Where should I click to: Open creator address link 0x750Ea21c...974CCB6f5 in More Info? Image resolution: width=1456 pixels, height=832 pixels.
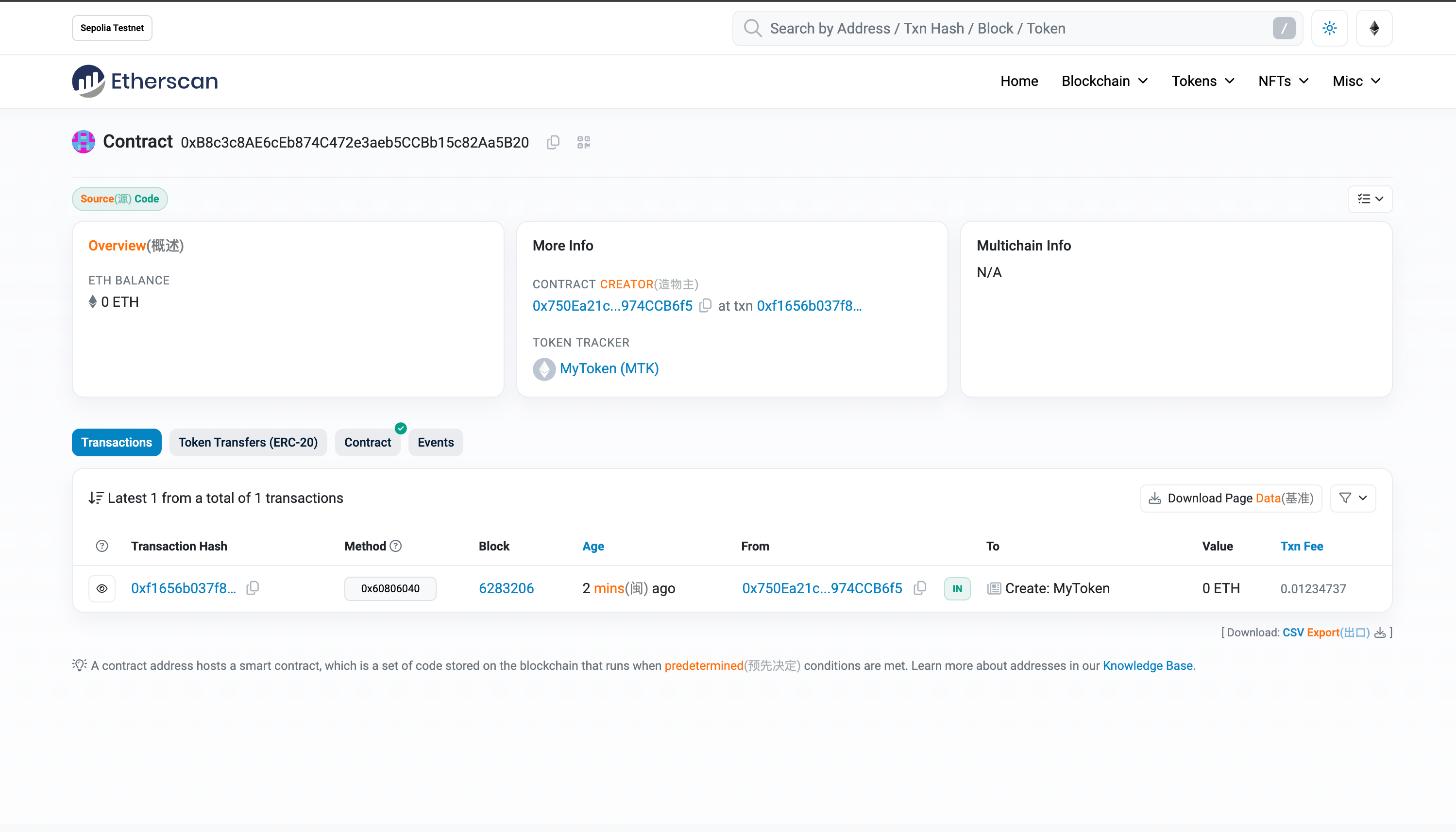point(612,306)
